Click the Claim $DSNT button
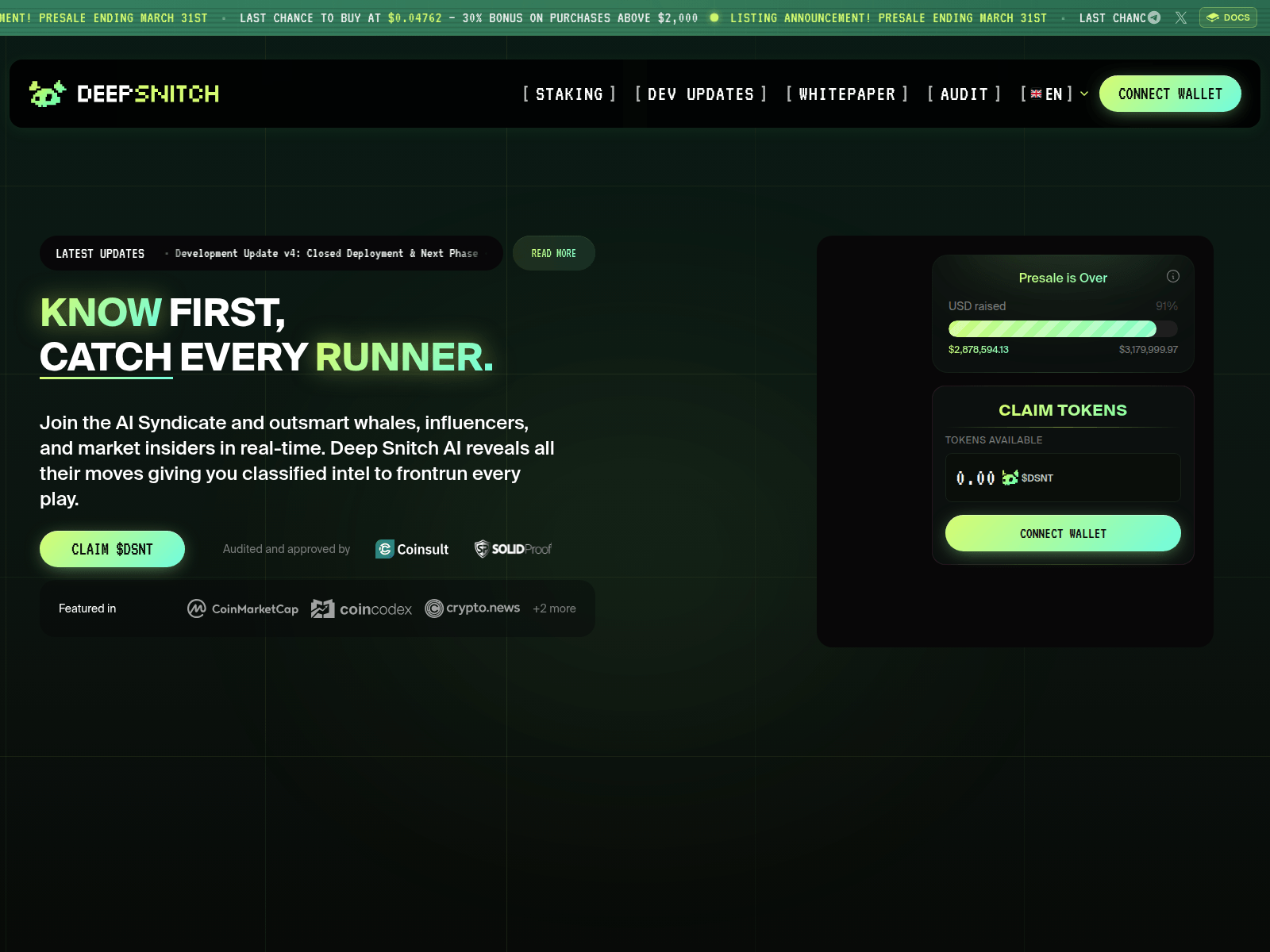This screenshot has width=1270, height=952. (112, 549)
